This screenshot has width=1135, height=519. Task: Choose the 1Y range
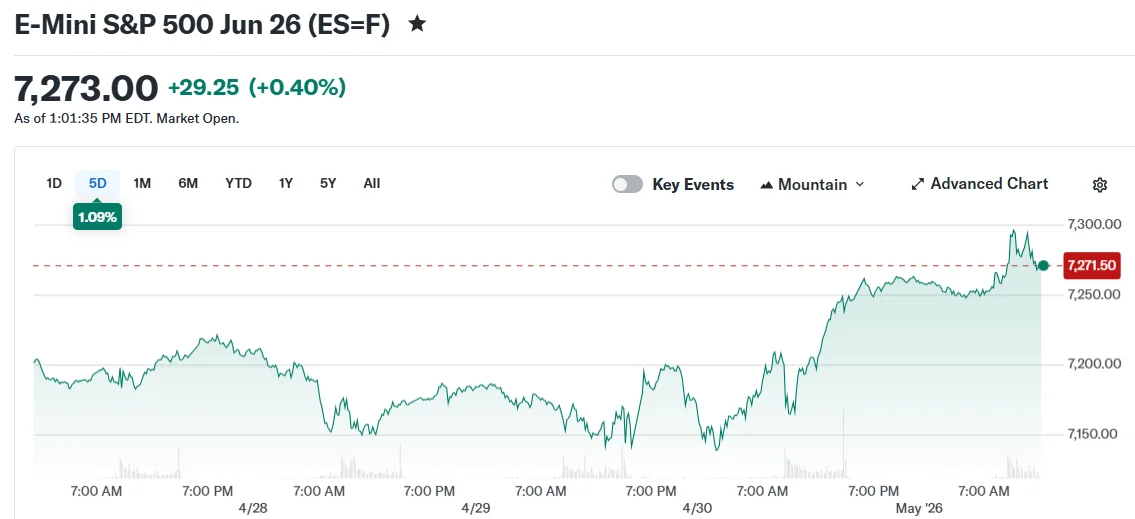pyautogui.click(x=286, y=183)
